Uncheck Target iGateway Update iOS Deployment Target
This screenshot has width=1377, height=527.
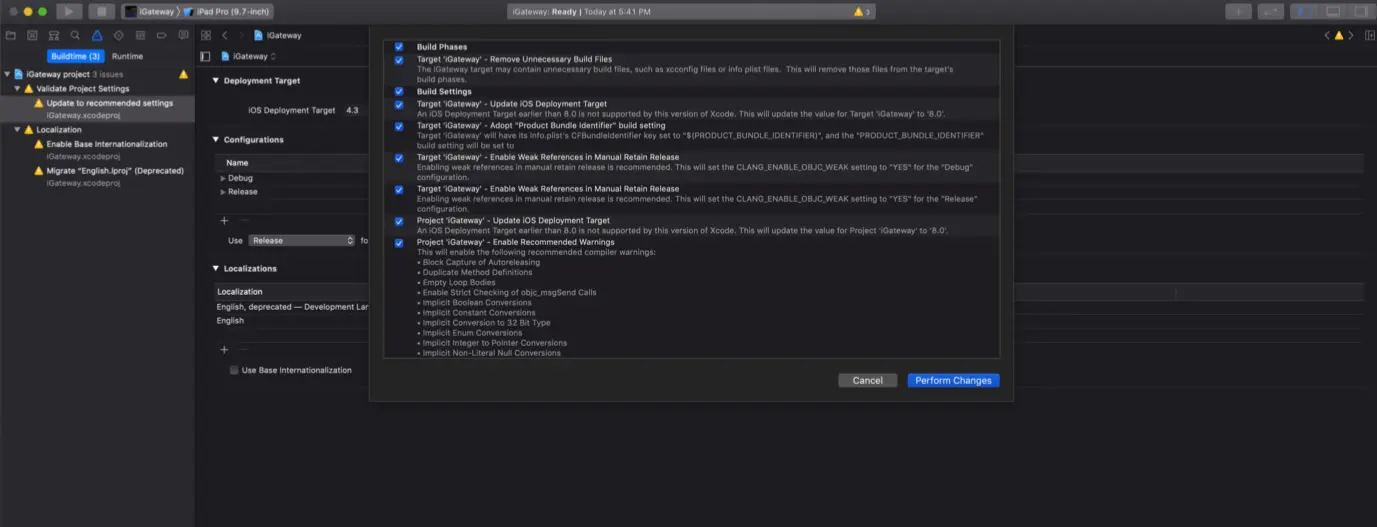[399, 104]
